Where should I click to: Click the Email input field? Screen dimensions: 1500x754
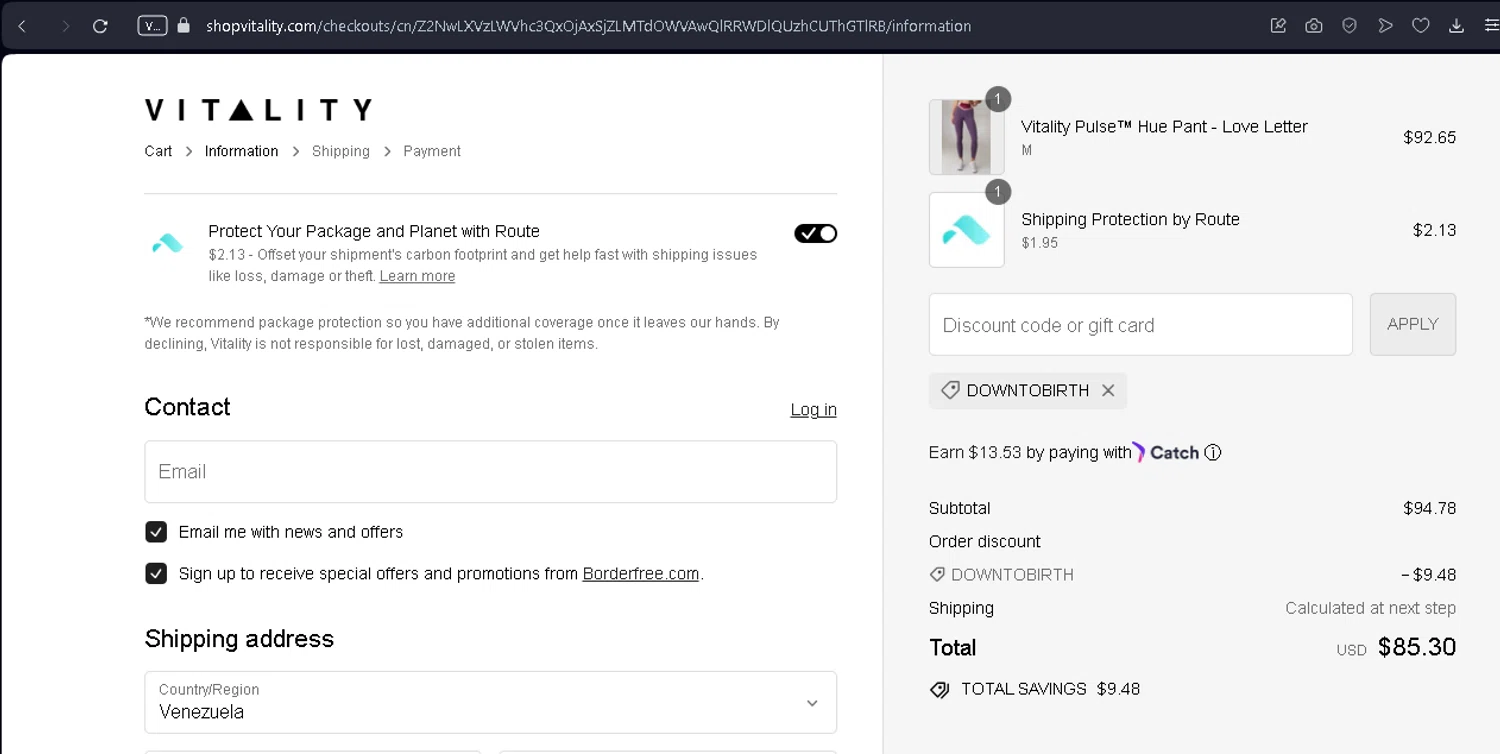pos(490,472)
